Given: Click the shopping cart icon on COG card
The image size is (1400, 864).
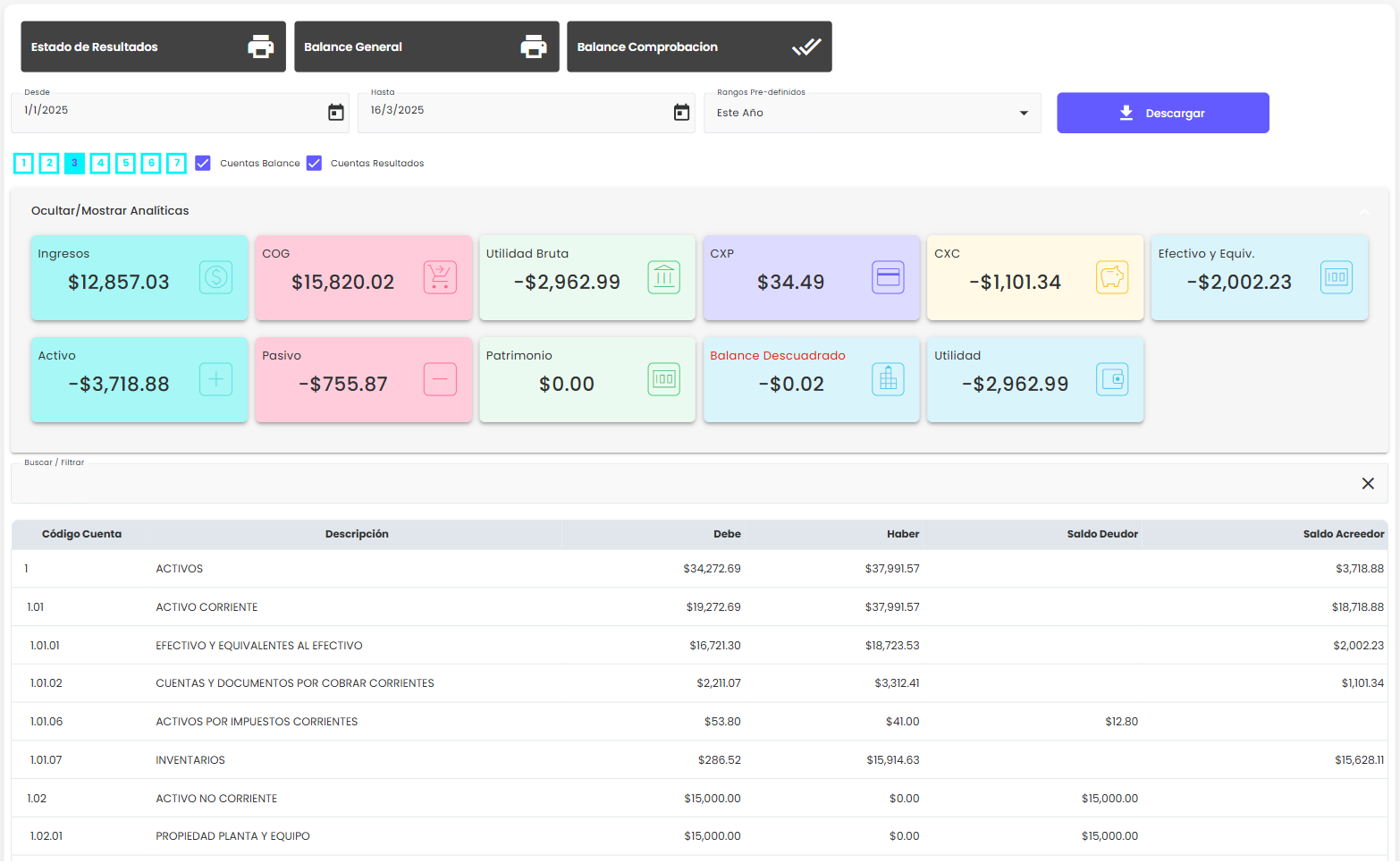Looking at the screenshot, I should click(440, 277).
